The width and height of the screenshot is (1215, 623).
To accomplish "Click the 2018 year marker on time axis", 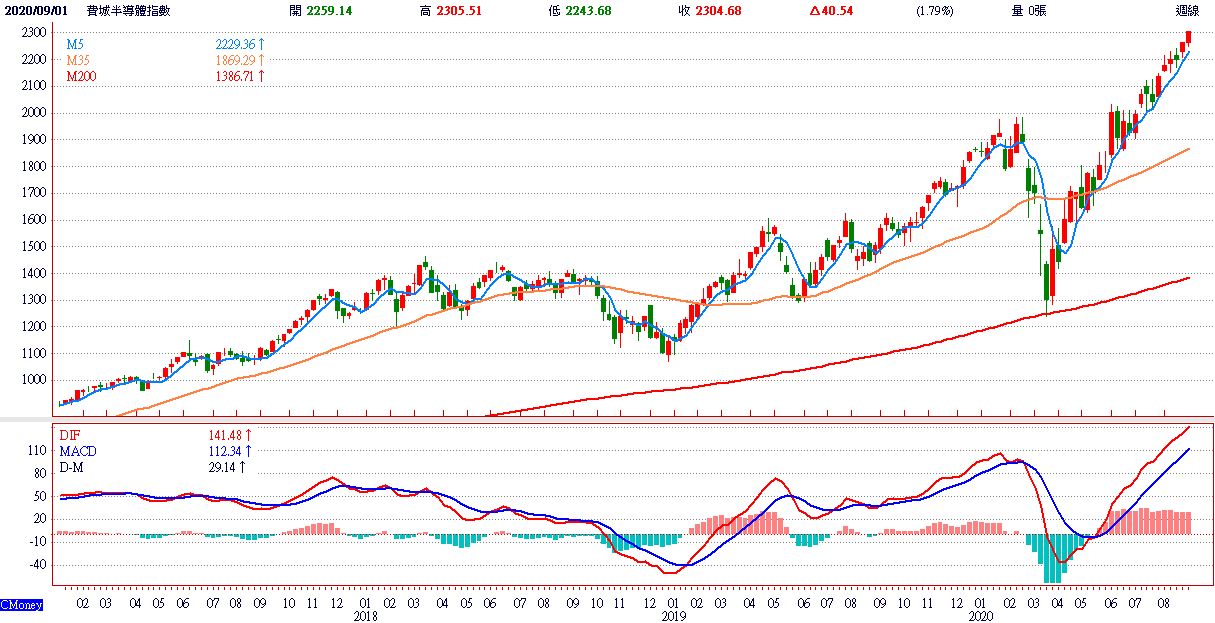I will (364, 618).
